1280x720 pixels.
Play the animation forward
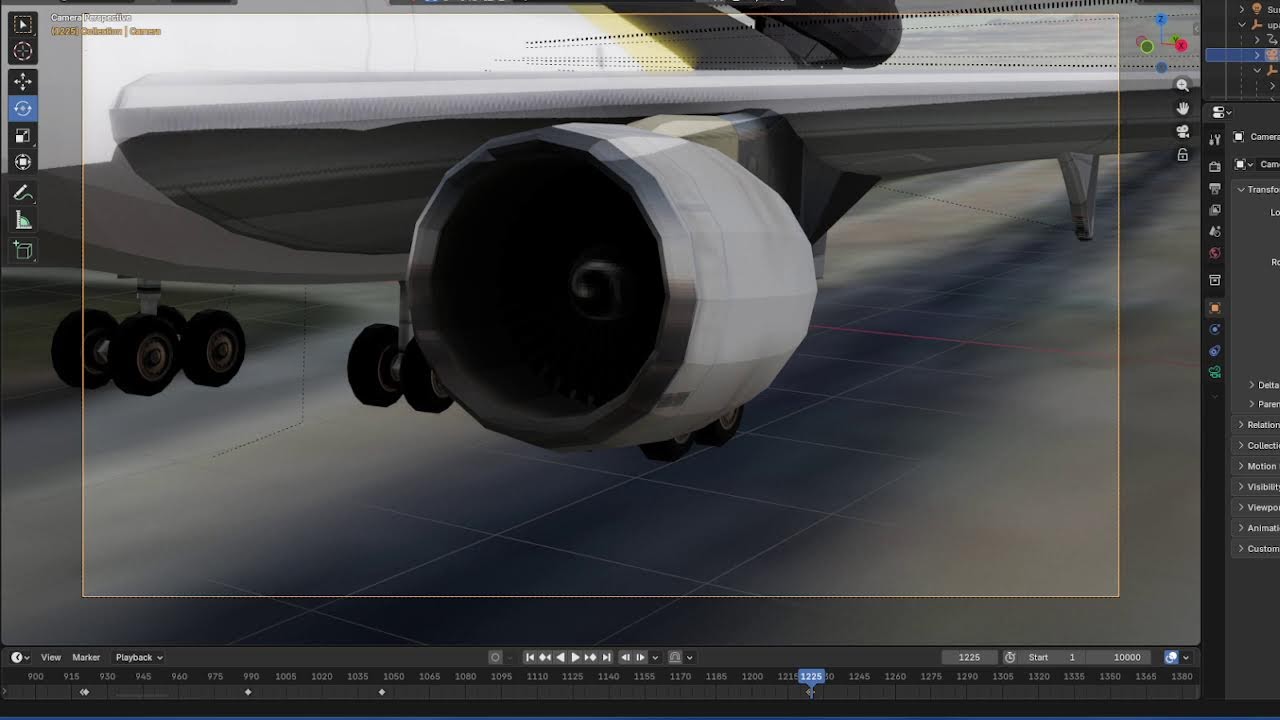pos(575,657)
